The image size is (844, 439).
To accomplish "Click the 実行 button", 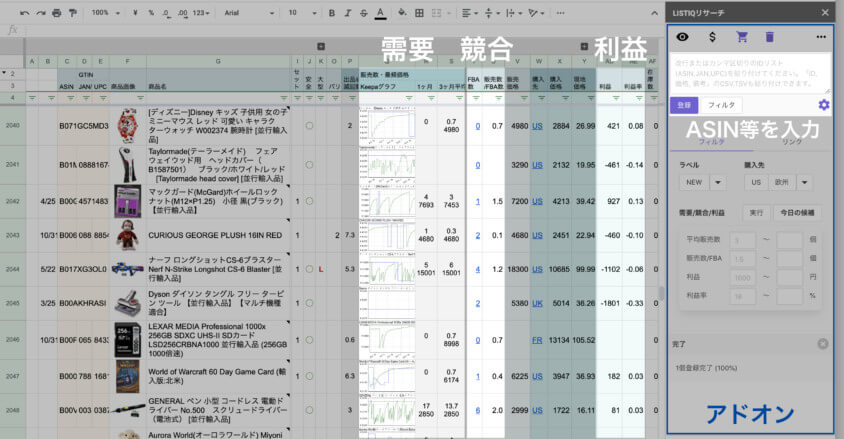I will (756, 213).
